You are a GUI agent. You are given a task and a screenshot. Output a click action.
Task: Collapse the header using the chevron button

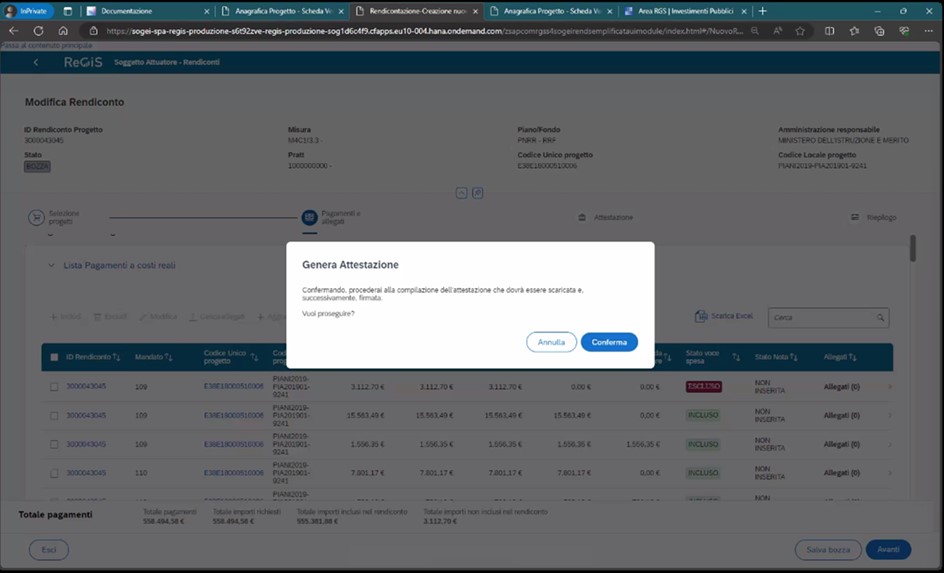pyautogui.click(x=461, y=192)
